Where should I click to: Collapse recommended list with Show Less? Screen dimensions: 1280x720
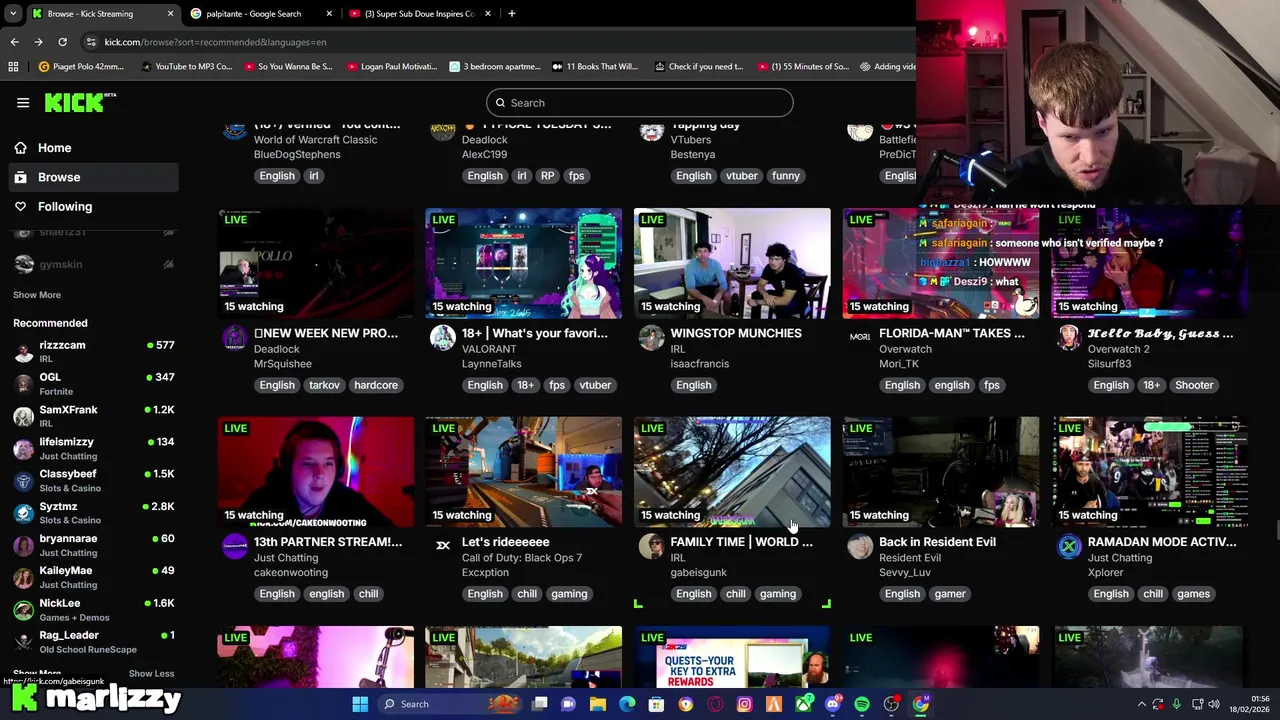151,674
